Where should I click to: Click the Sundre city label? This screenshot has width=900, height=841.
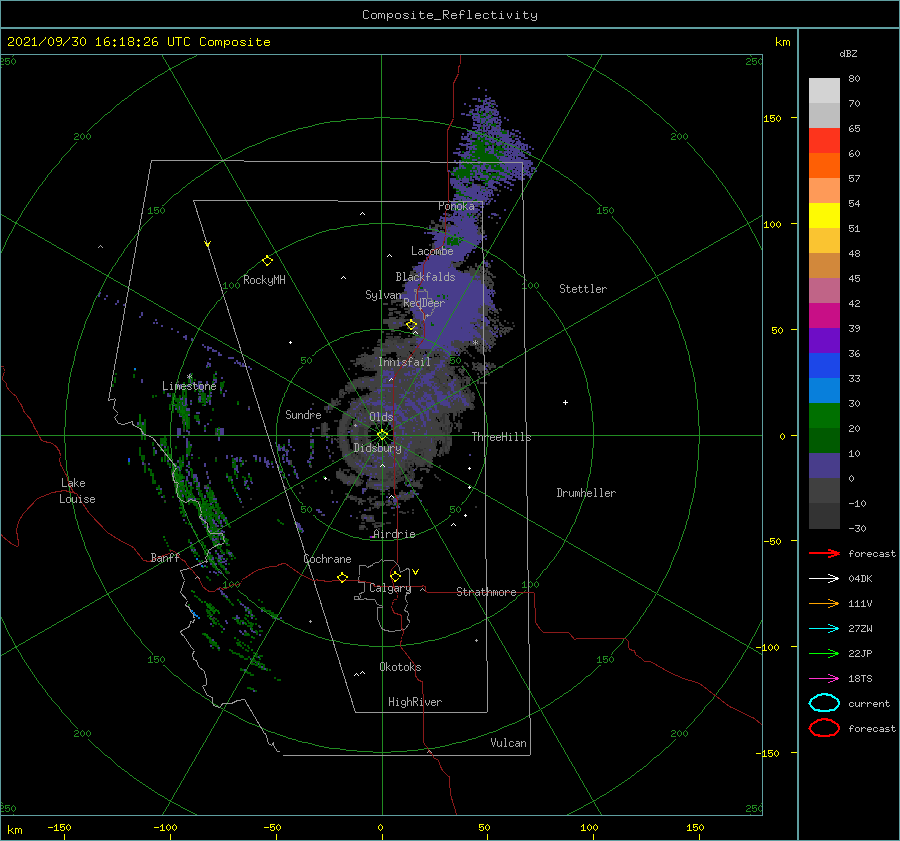[x=303, y=415]
